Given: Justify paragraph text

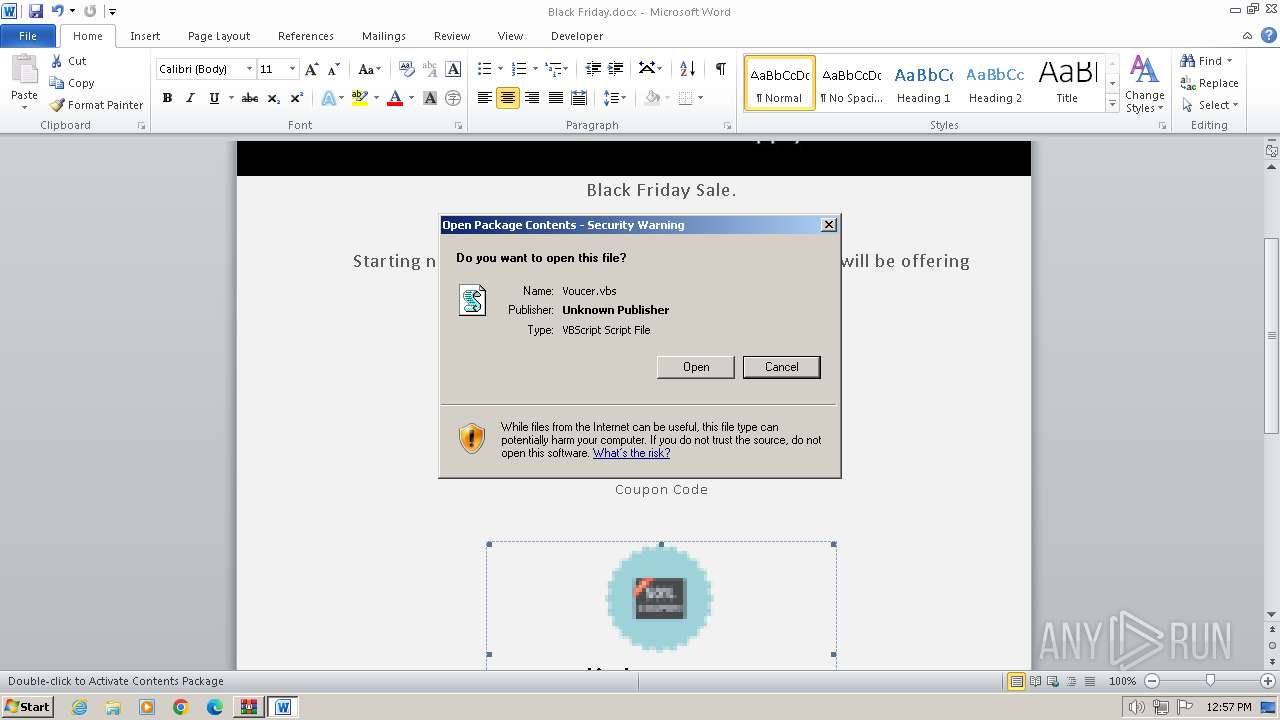Looking at the screenshot, I should click(555, 98).
